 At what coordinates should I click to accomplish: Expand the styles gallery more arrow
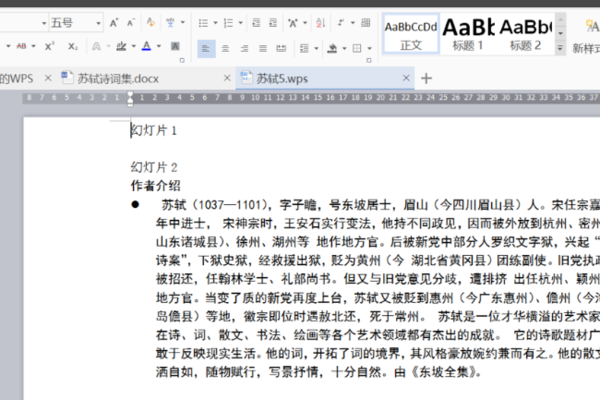coord(560,49)
